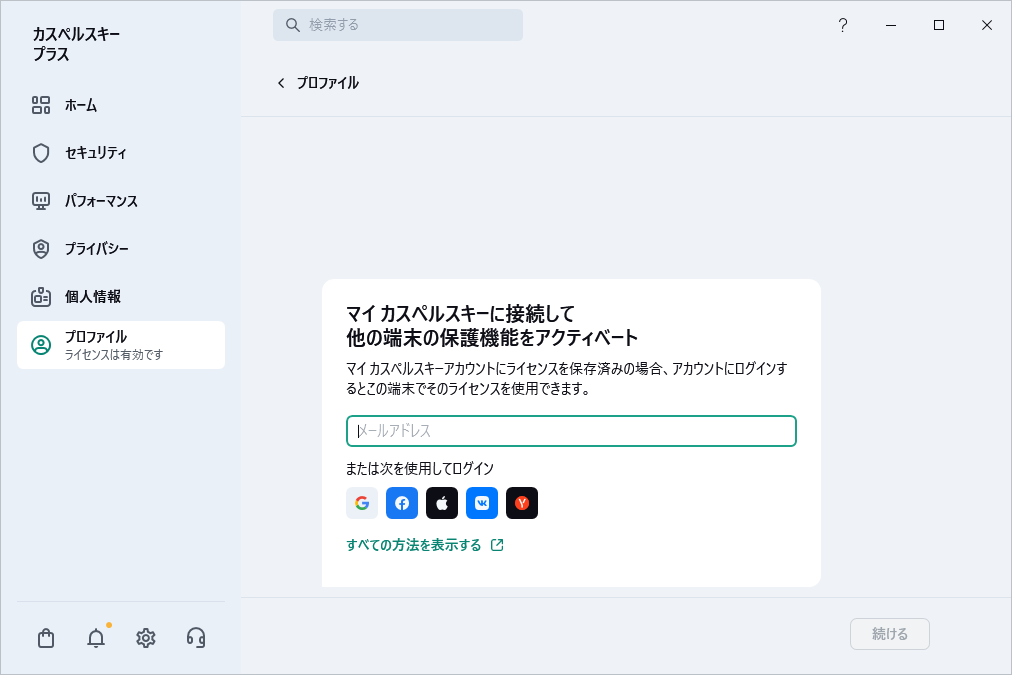
Task: Contact support via the headset icon
Action: (195, 637)
